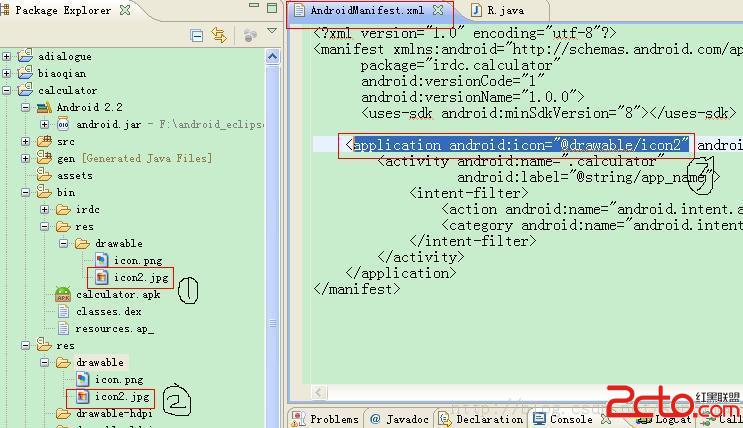Click the uses-sdk minSdkVersion line

point(548,113)
